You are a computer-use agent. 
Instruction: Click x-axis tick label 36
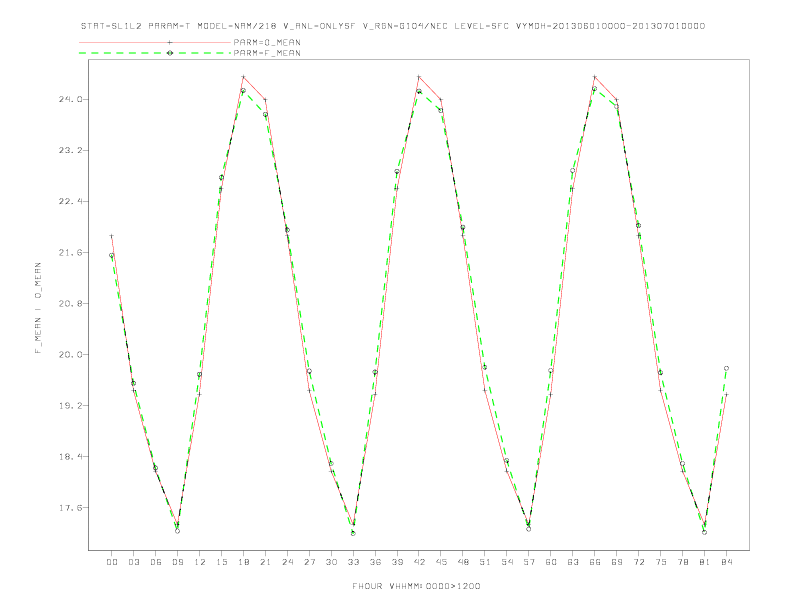[375, 562]
